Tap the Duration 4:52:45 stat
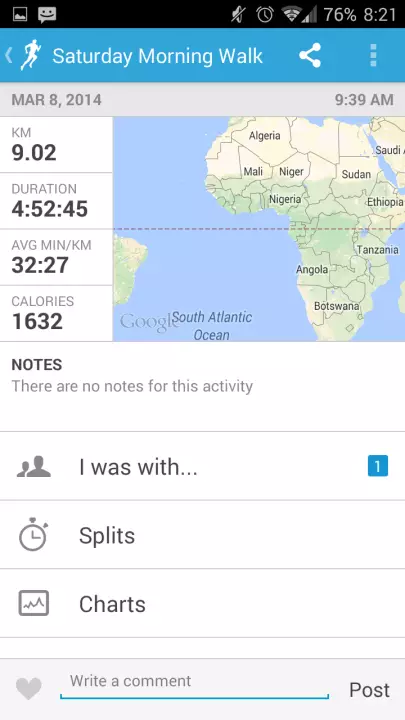Image resolution: width=405 pixels, height=720 pixels. point(56,201)
